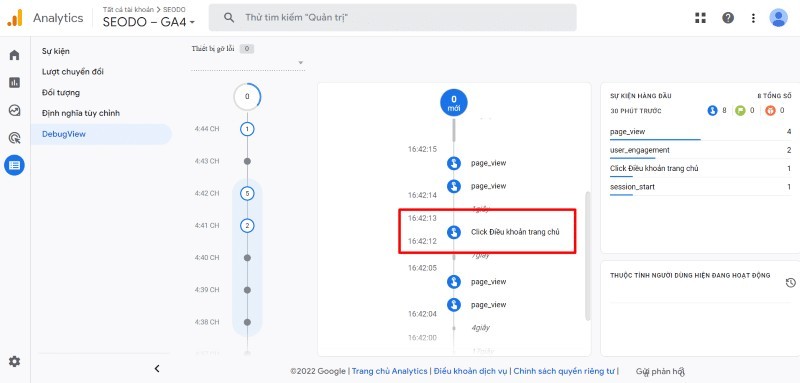
Task: Click the Click Điều khoản trang chủ event label
Action: pos(515,232)
